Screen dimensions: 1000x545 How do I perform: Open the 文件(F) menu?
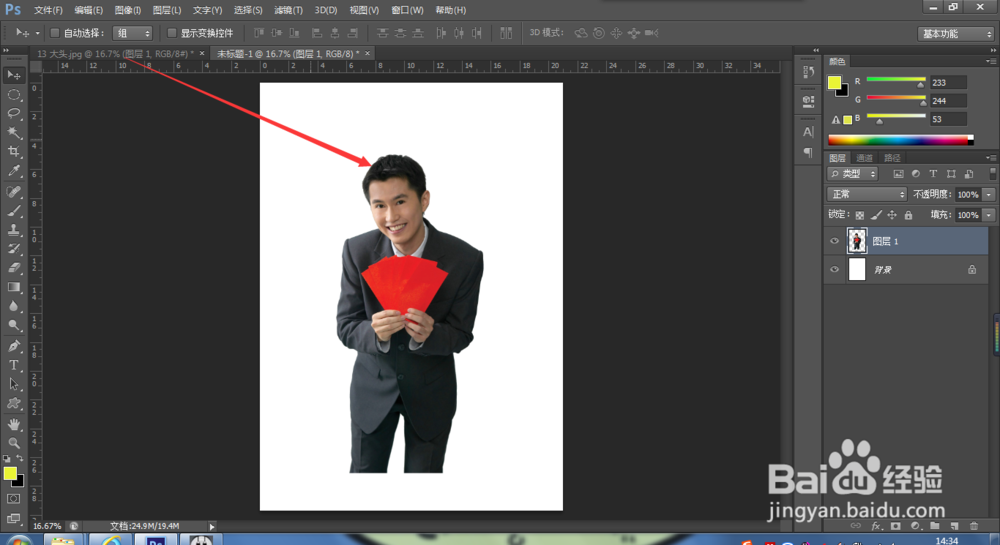pyautogui.click(x=48, y=10)
